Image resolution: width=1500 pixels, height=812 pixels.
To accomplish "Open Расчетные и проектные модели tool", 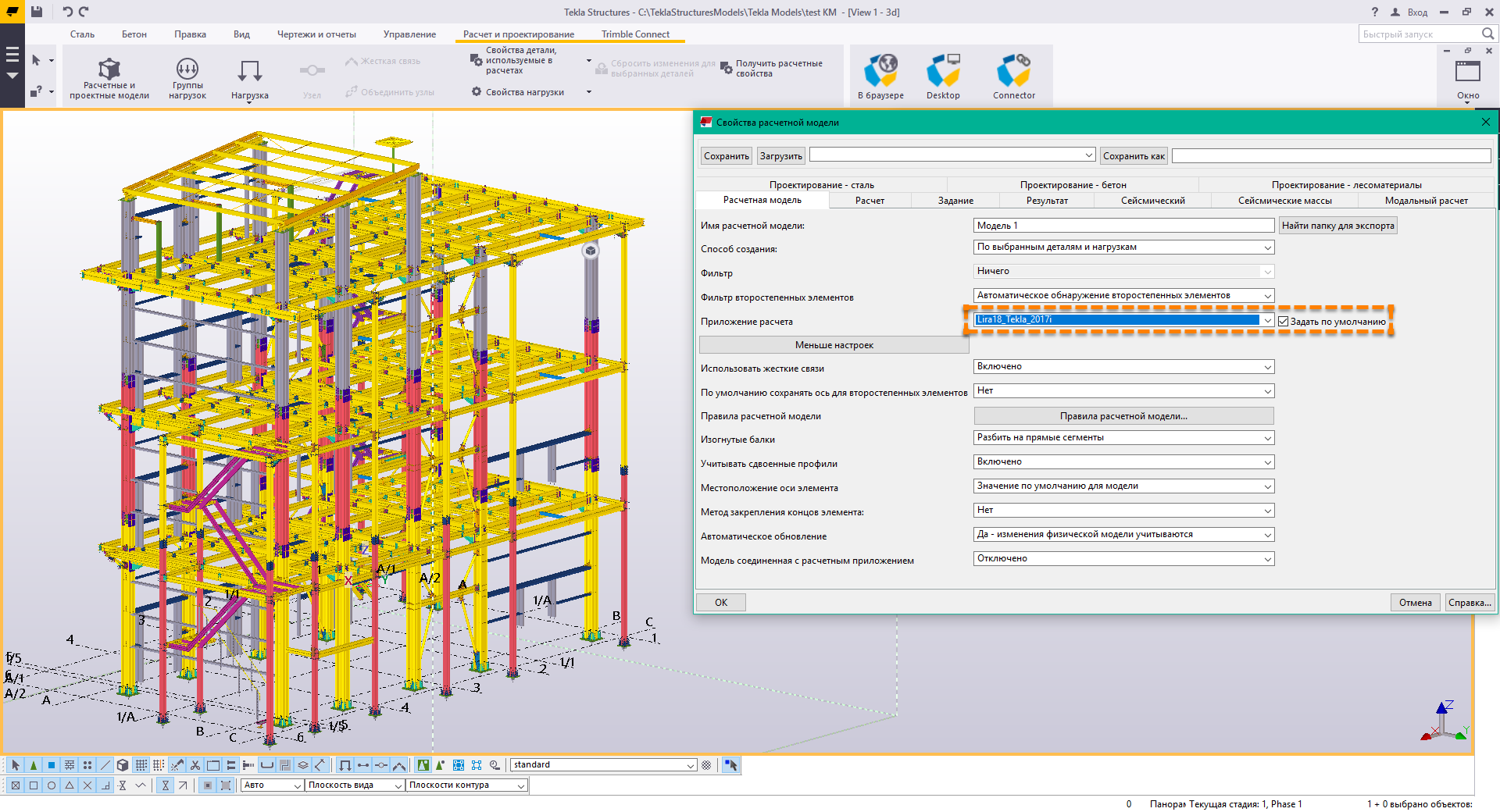I will 109,77.
